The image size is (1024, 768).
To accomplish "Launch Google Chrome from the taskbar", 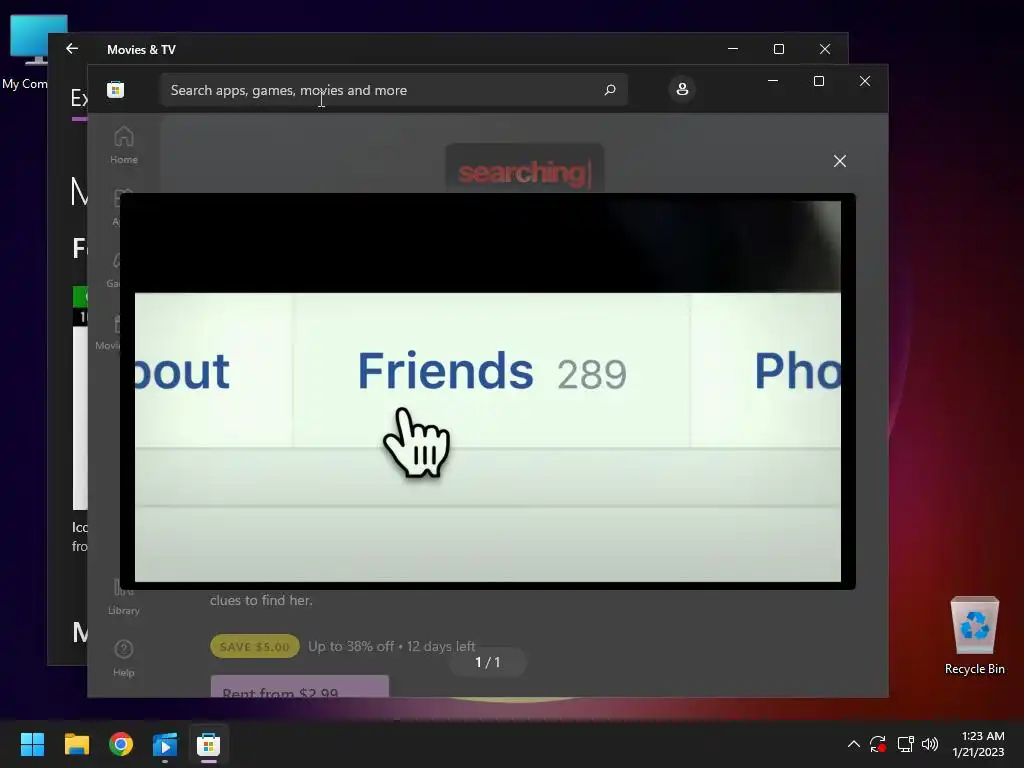I will click(121, 744).
